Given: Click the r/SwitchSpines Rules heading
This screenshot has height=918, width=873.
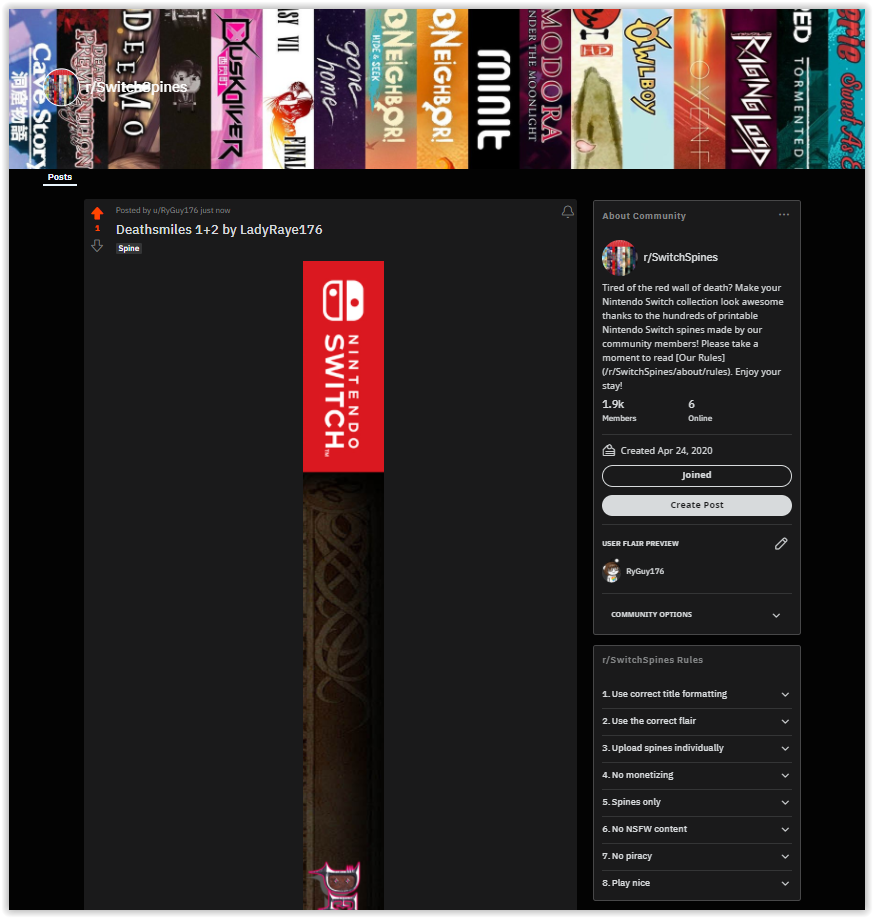Looking at the screenshot, I should click(x=652, y=660).
